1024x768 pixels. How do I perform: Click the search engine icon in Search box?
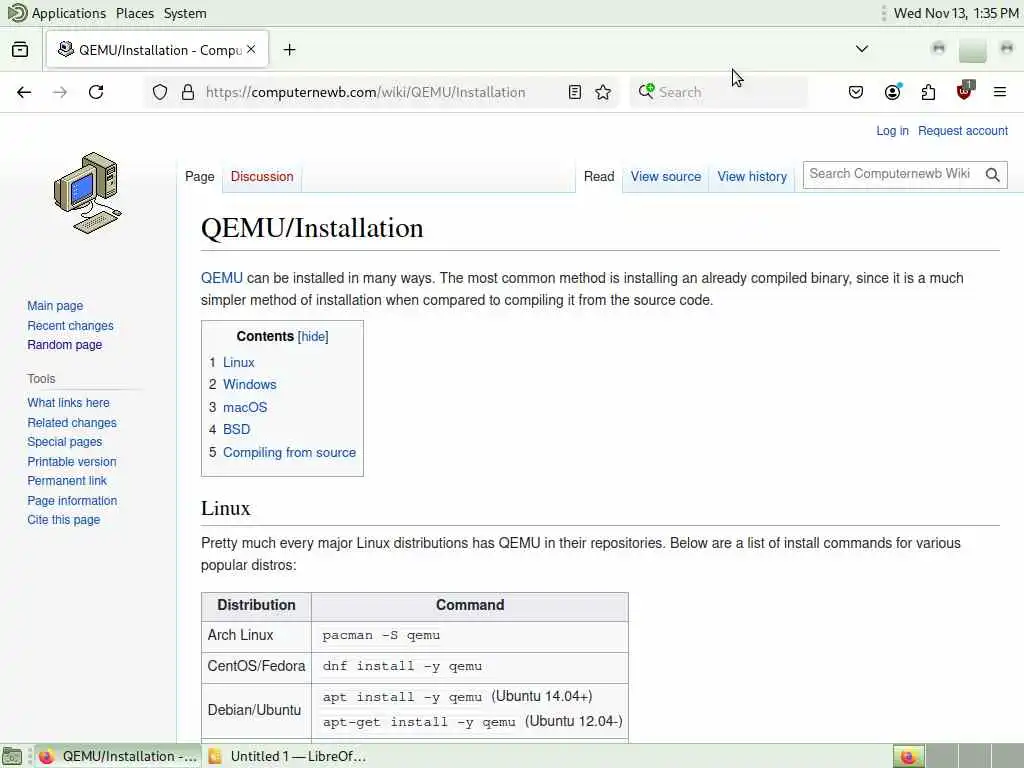pos(647,91)
